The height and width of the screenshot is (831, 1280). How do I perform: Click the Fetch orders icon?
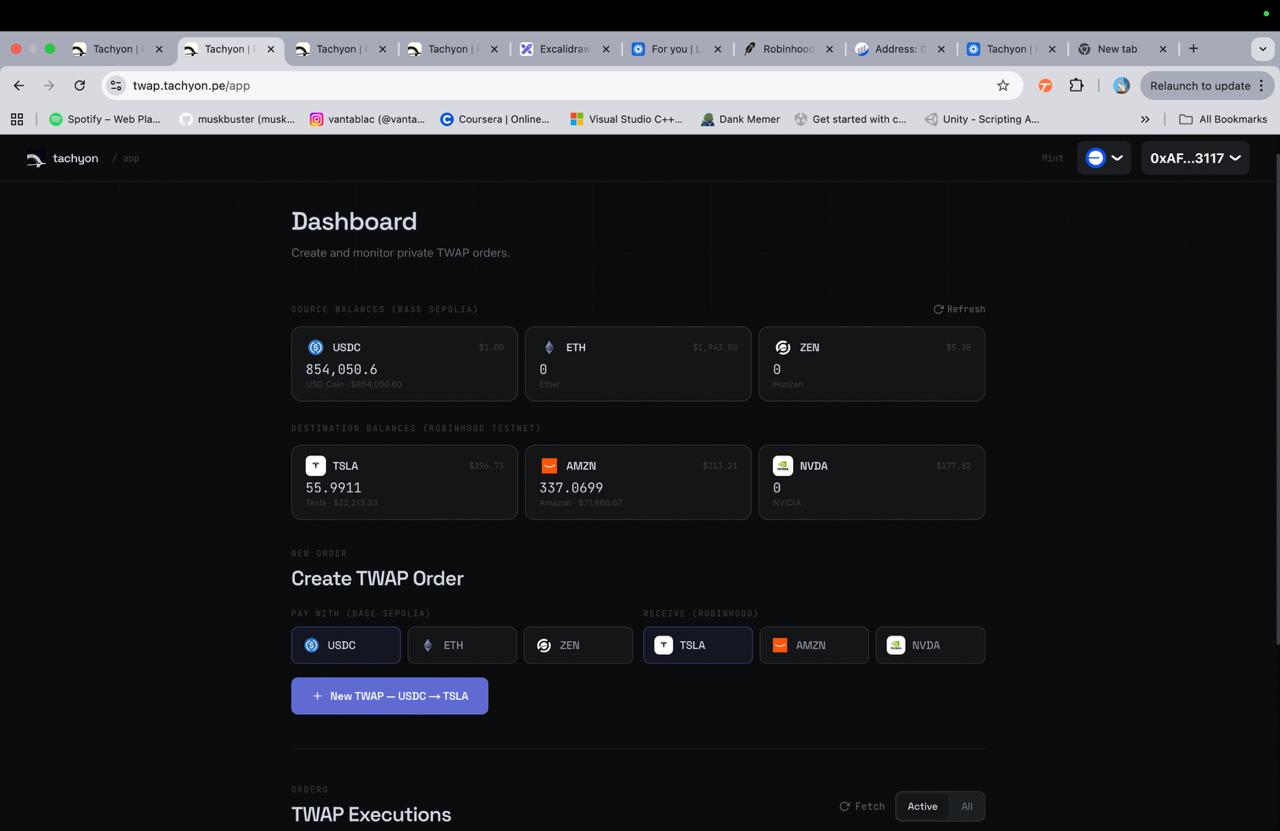pyautogui.click(x=844, y=806)
